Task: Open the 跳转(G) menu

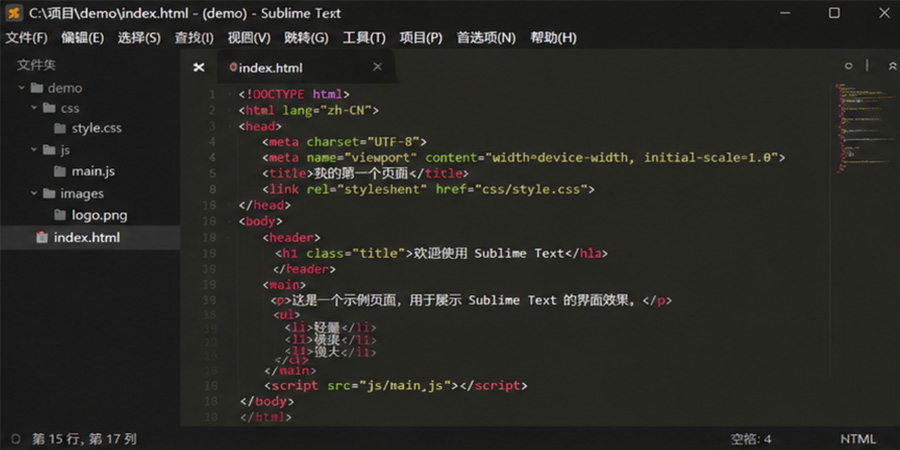Action: pyautogui.click(x=306, y=38)
